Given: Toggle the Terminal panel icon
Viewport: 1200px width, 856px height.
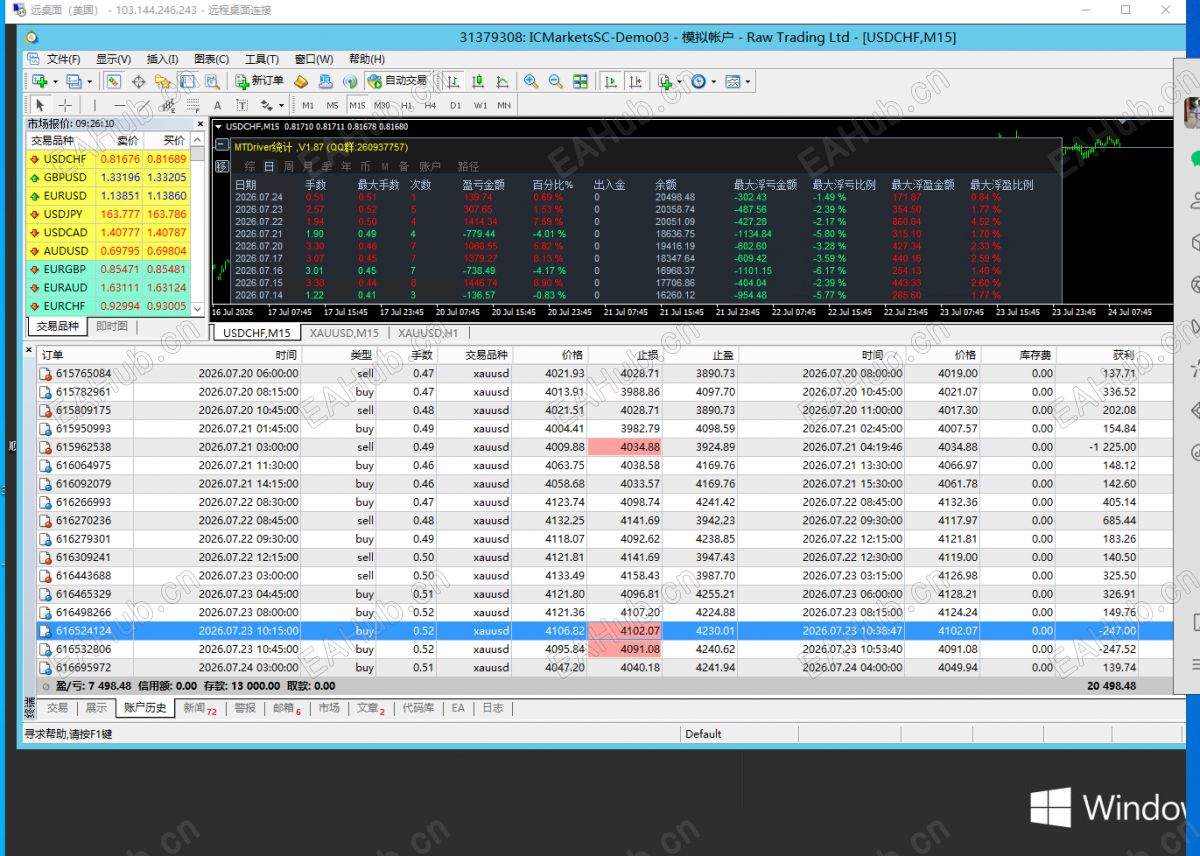Looking at the screenshot, I should [187, 81].
